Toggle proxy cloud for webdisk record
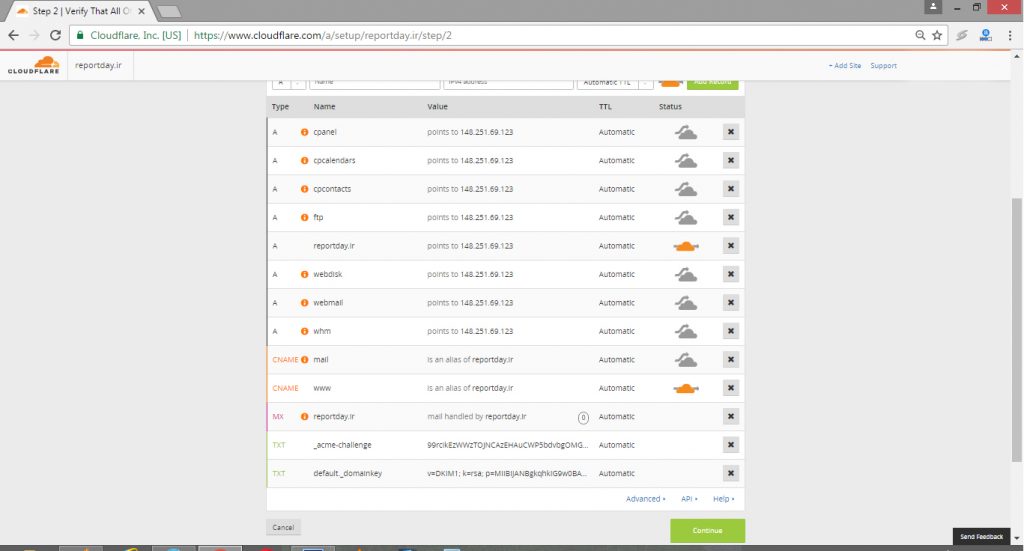The height and width of the screenshot is (551, 1024). click(685, 274)
